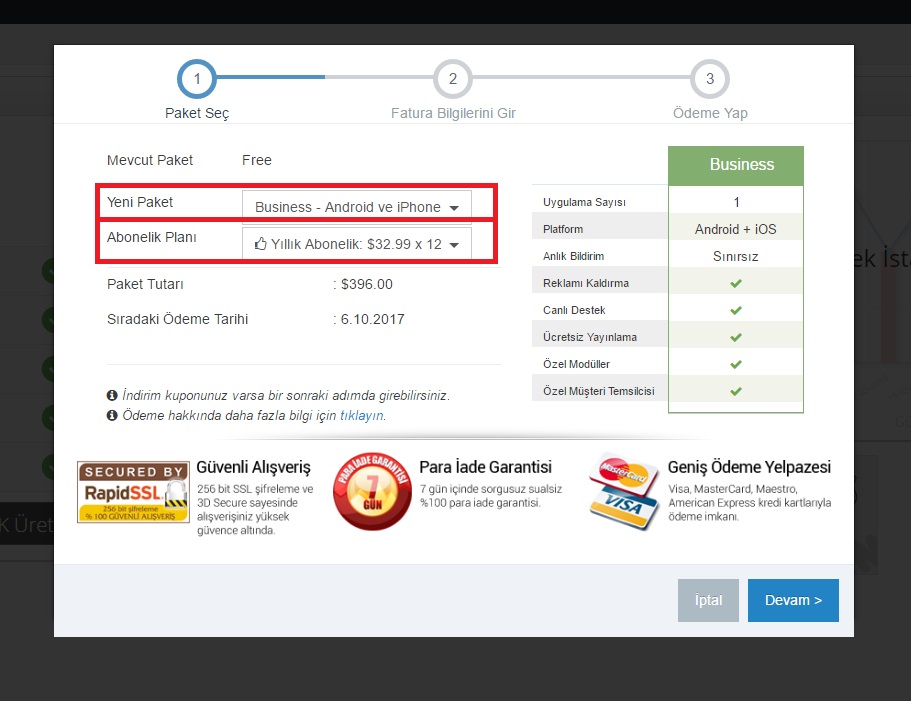Cancel with the İptal button
The height and width of the screenshot is (701, 911).
[x=708, y=600]
